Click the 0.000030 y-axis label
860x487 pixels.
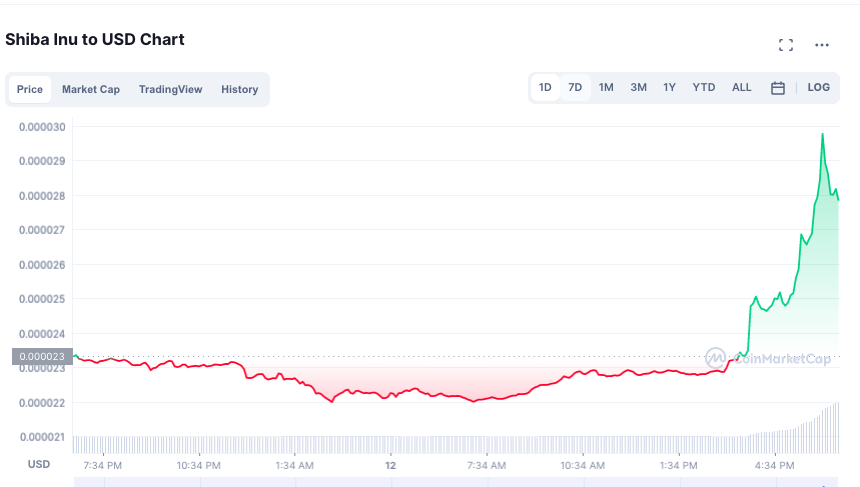tap(42, 127)
